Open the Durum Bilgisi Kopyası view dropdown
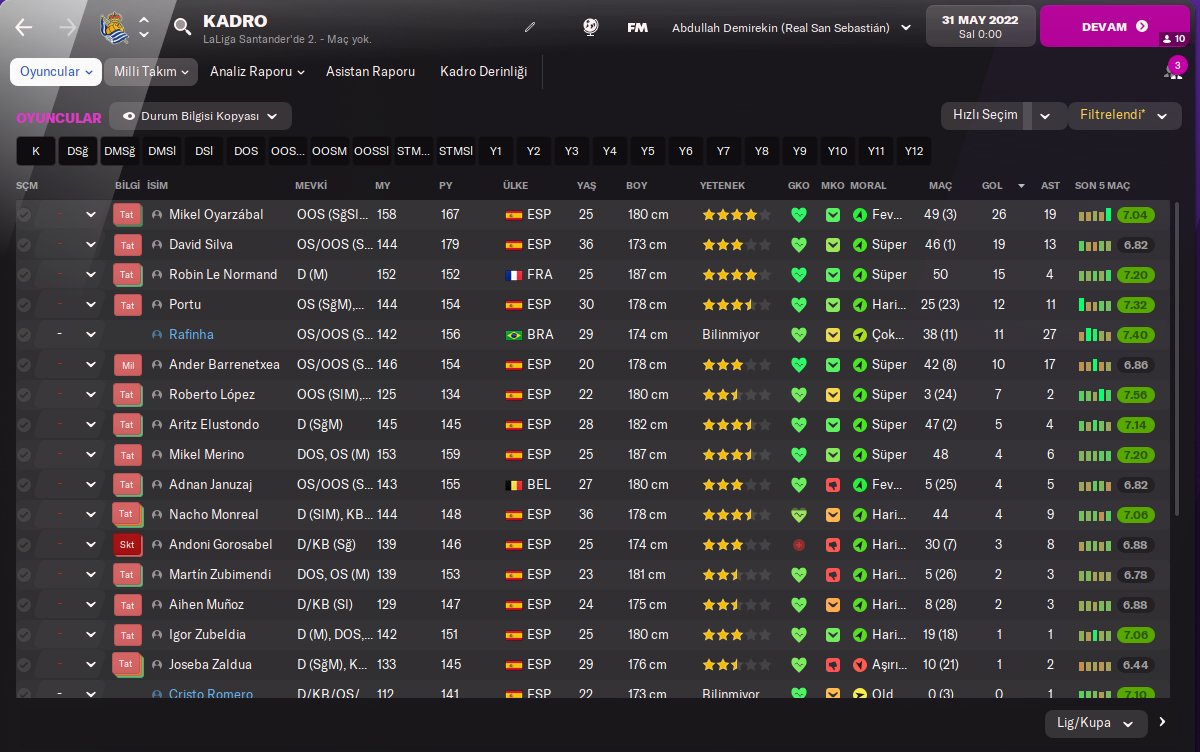 click(200, 116)
